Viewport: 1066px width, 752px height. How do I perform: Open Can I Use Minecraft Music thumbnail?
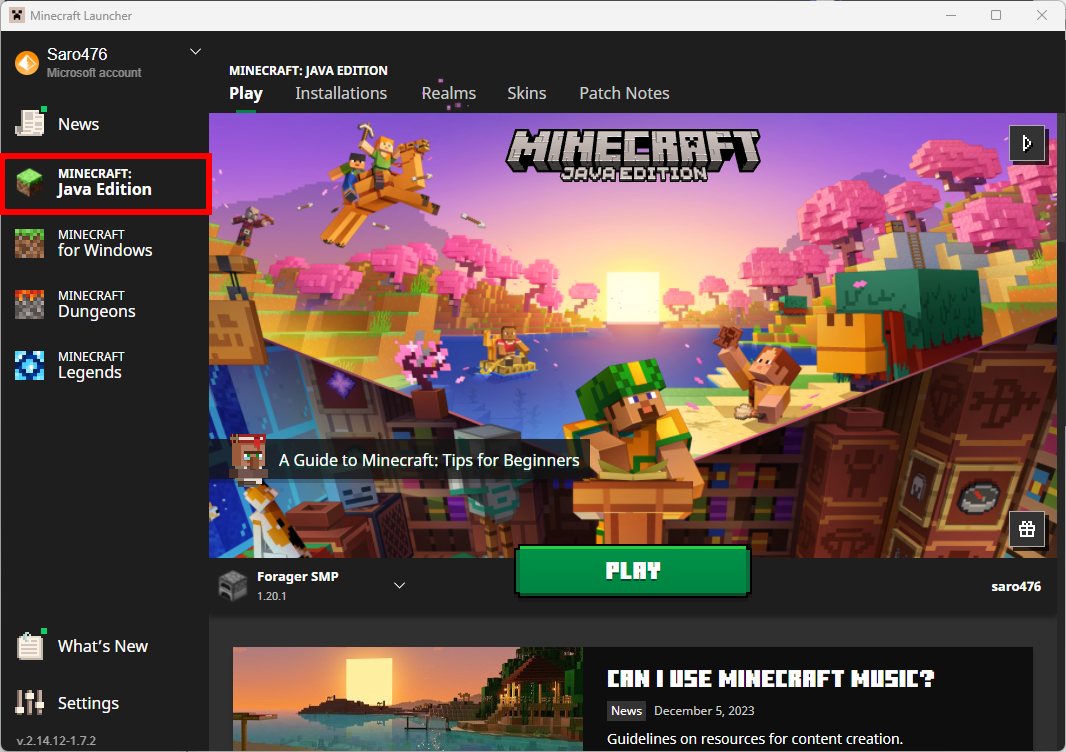pyautogui.click(x=408, y=699)
